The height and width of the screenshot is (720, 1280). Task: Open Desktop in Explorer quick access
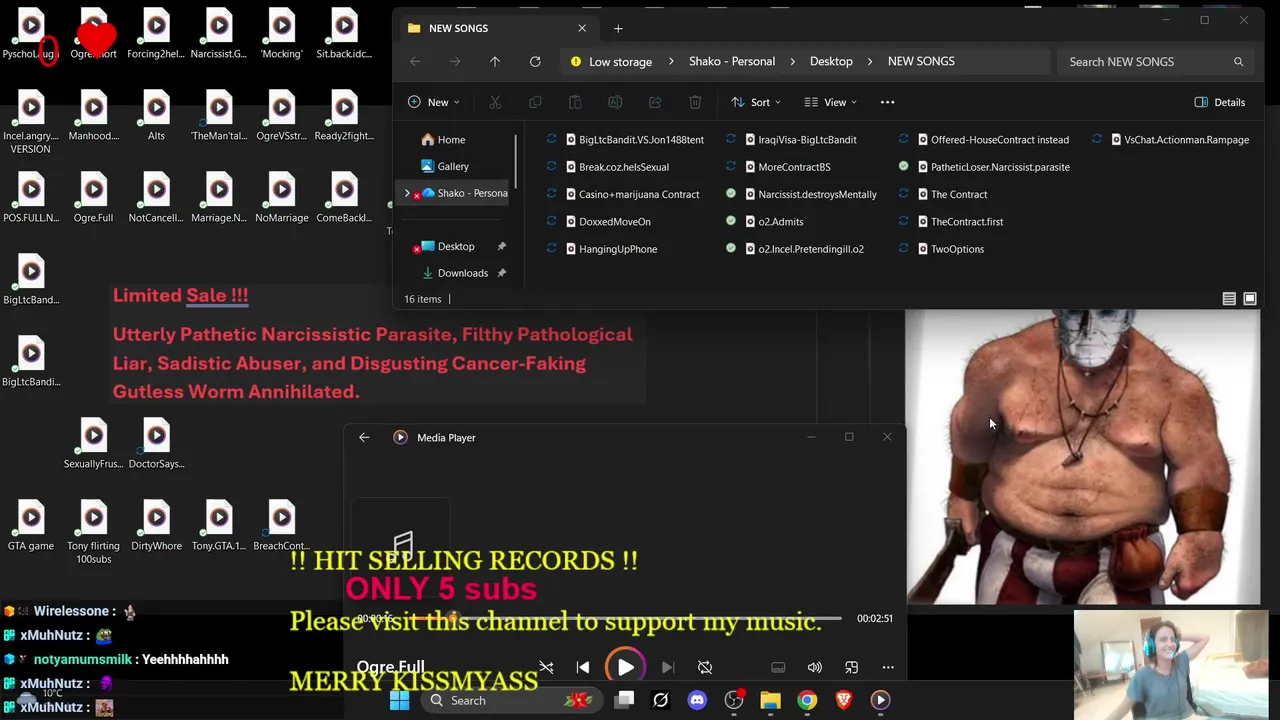455,246
